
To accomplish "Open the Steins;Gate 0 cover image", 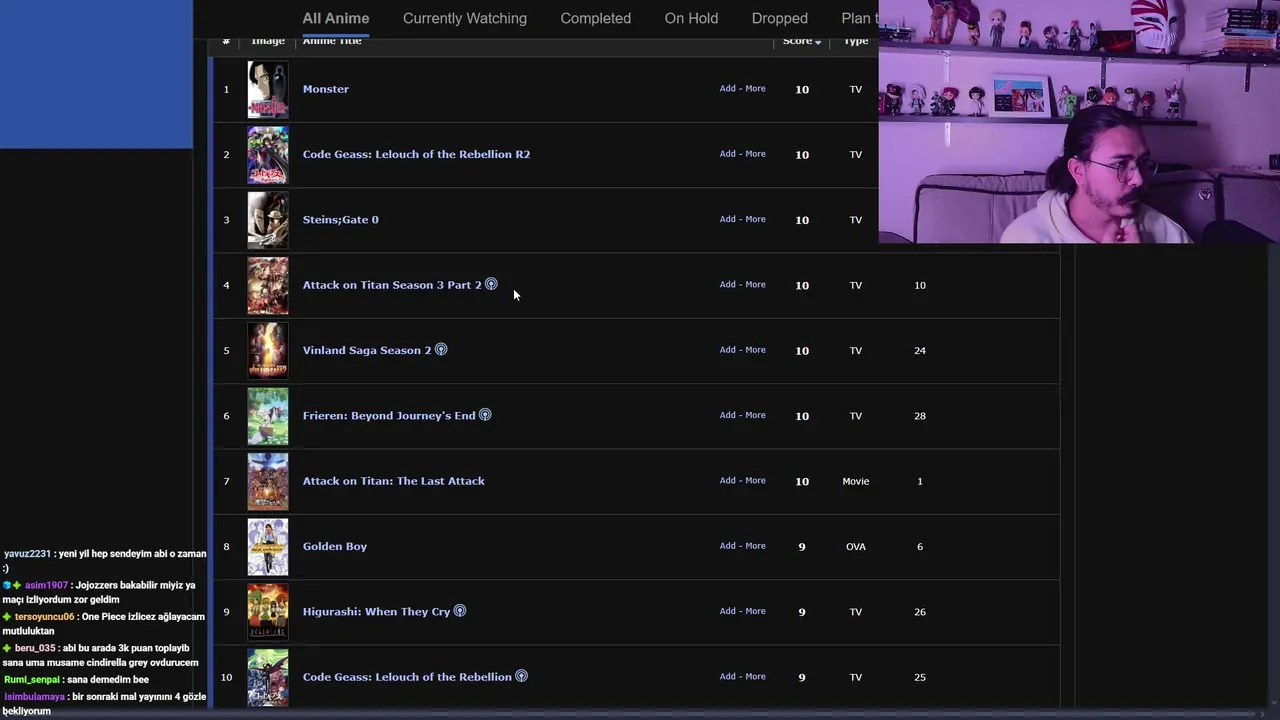I will point(268,220).
